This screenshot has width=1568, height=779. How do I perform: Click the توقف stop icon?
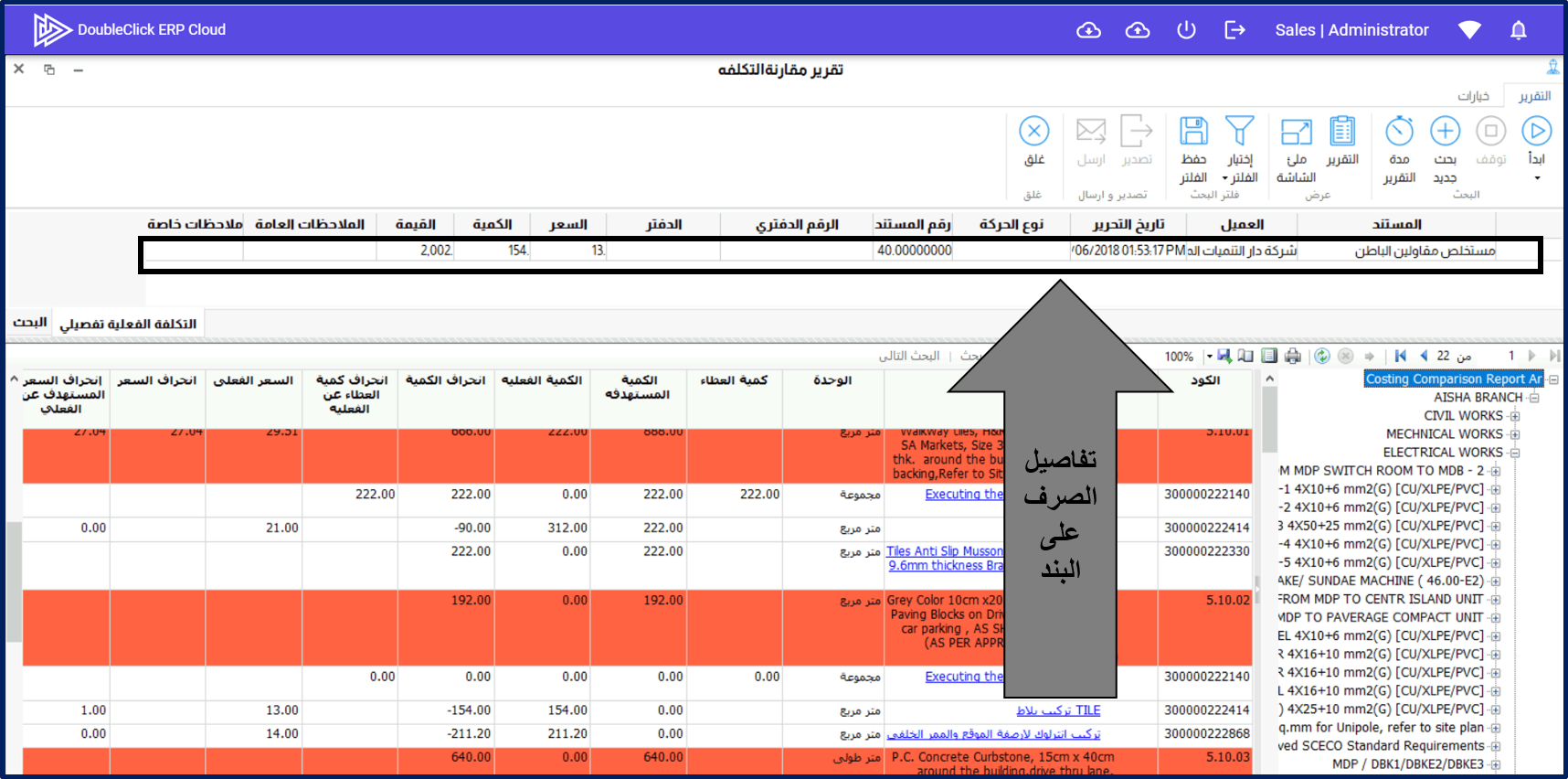pos(1491,131)
